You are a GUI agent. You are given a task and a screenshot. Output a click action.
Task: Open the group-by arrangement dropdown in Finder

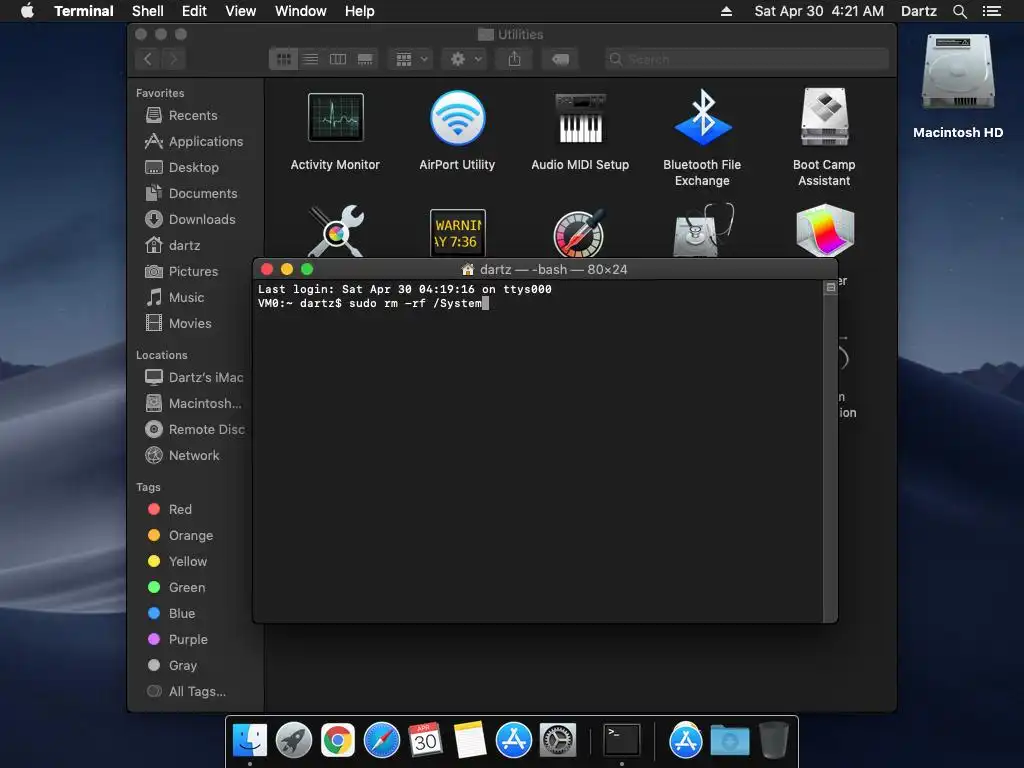[411, 59]
